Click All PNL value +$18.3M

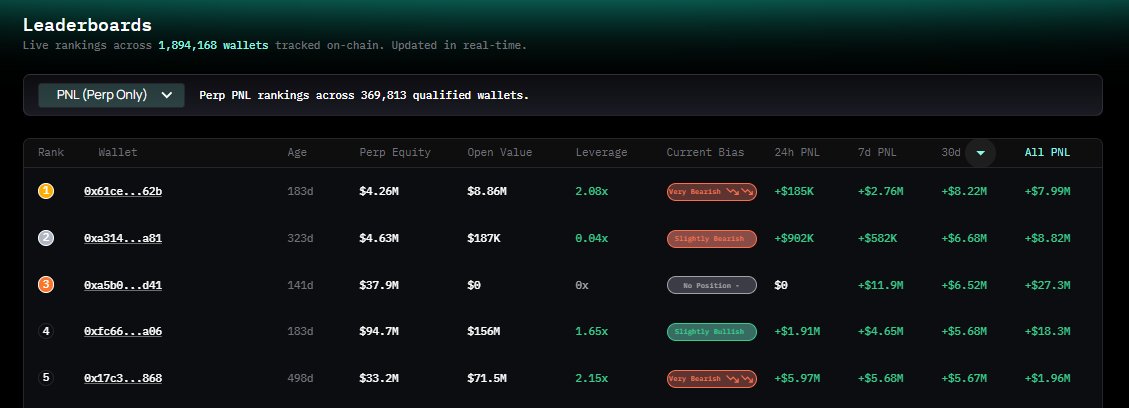1048,332
